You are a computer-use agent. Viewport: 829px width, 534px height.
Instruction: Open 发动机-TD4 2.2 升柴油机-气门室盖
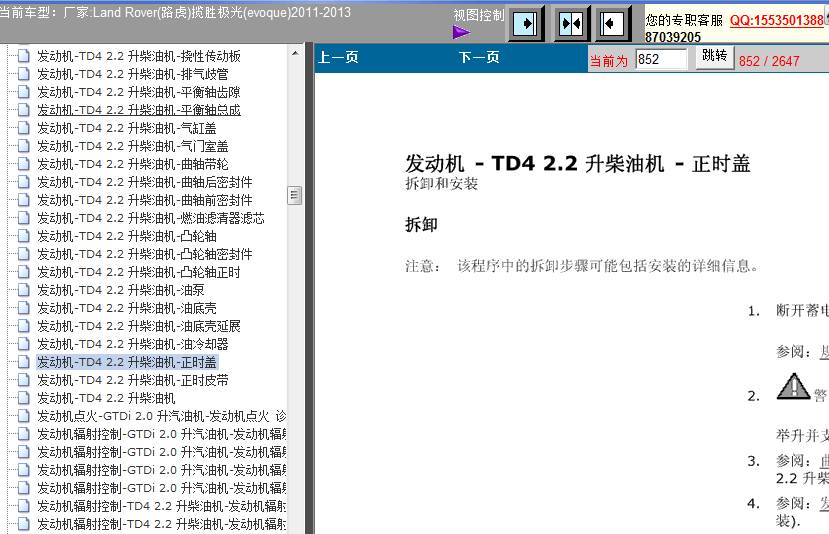[133, 146]
